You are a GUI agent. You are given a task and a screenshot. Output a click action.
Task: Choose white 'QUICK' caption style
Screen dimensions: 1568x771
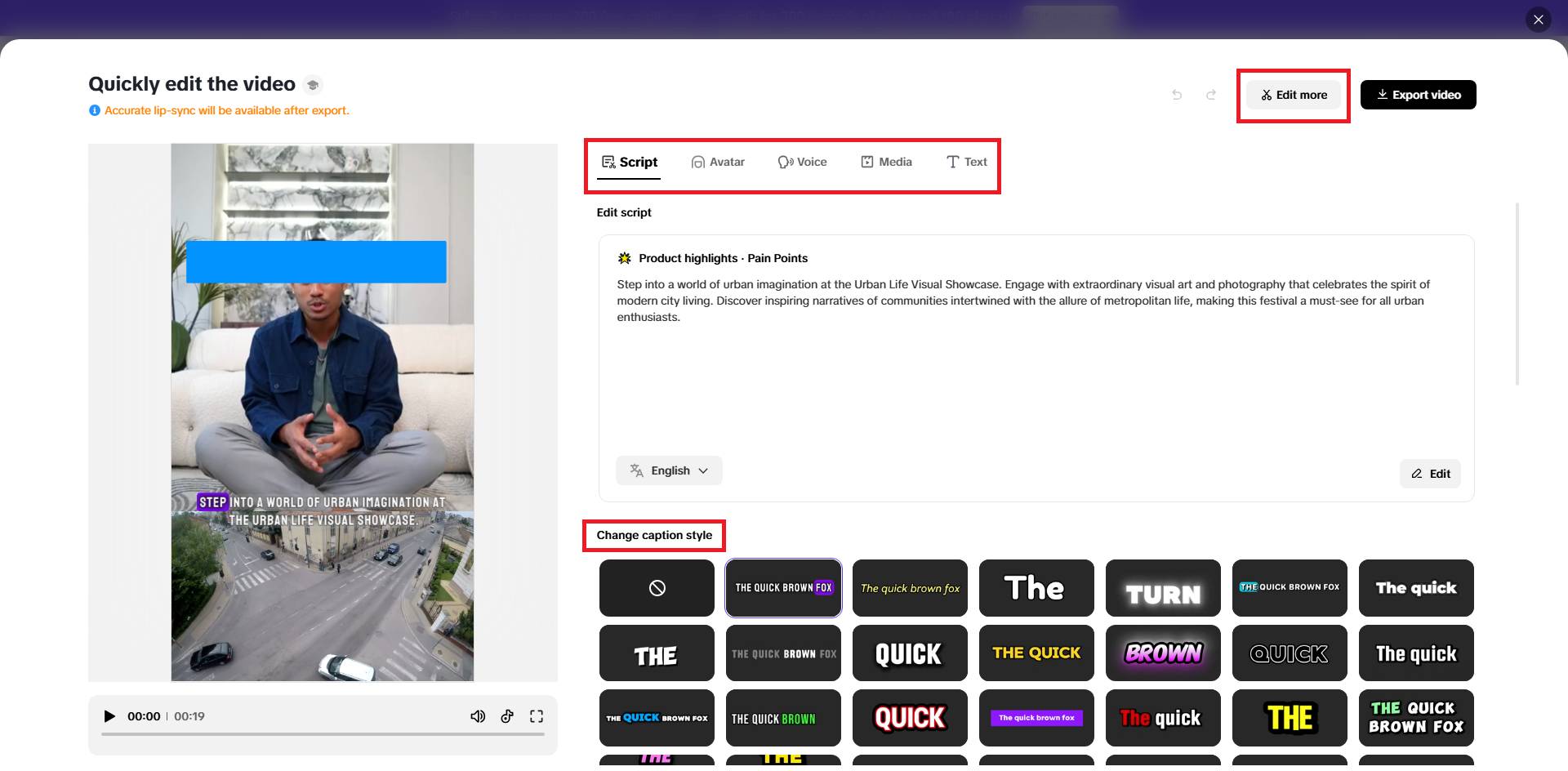tap(910, 653)
